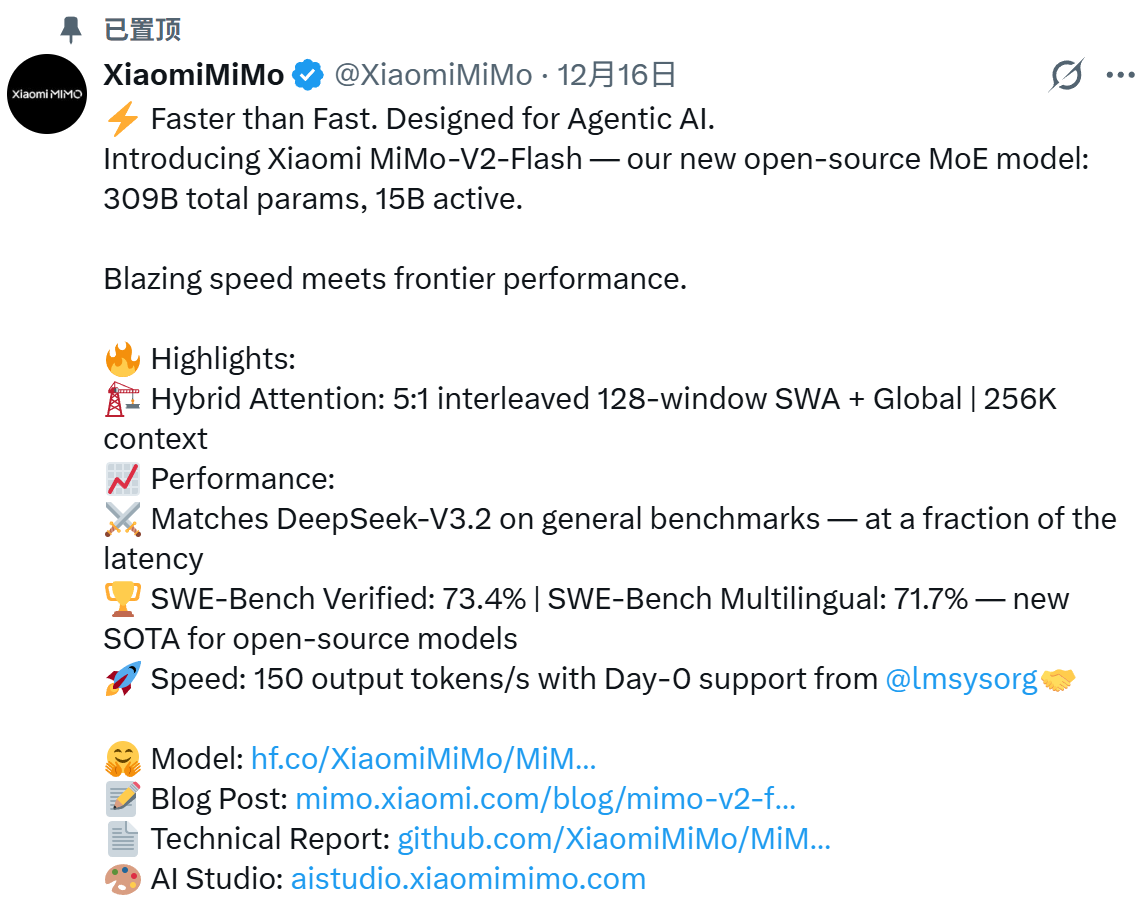The width and height of the screenshot is (1139, 899).
Task: Open the @lmsysorg mention
Action: (961, 679)
